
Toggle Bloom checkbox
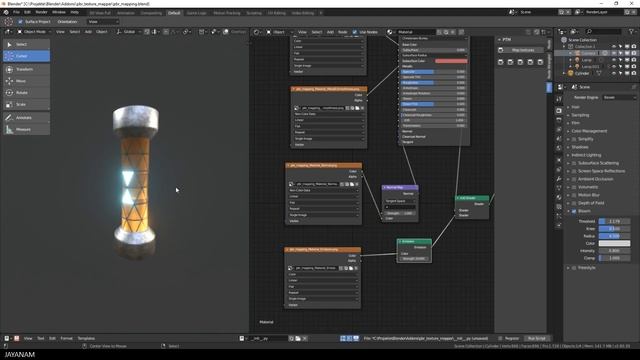(x=574, y=211)
